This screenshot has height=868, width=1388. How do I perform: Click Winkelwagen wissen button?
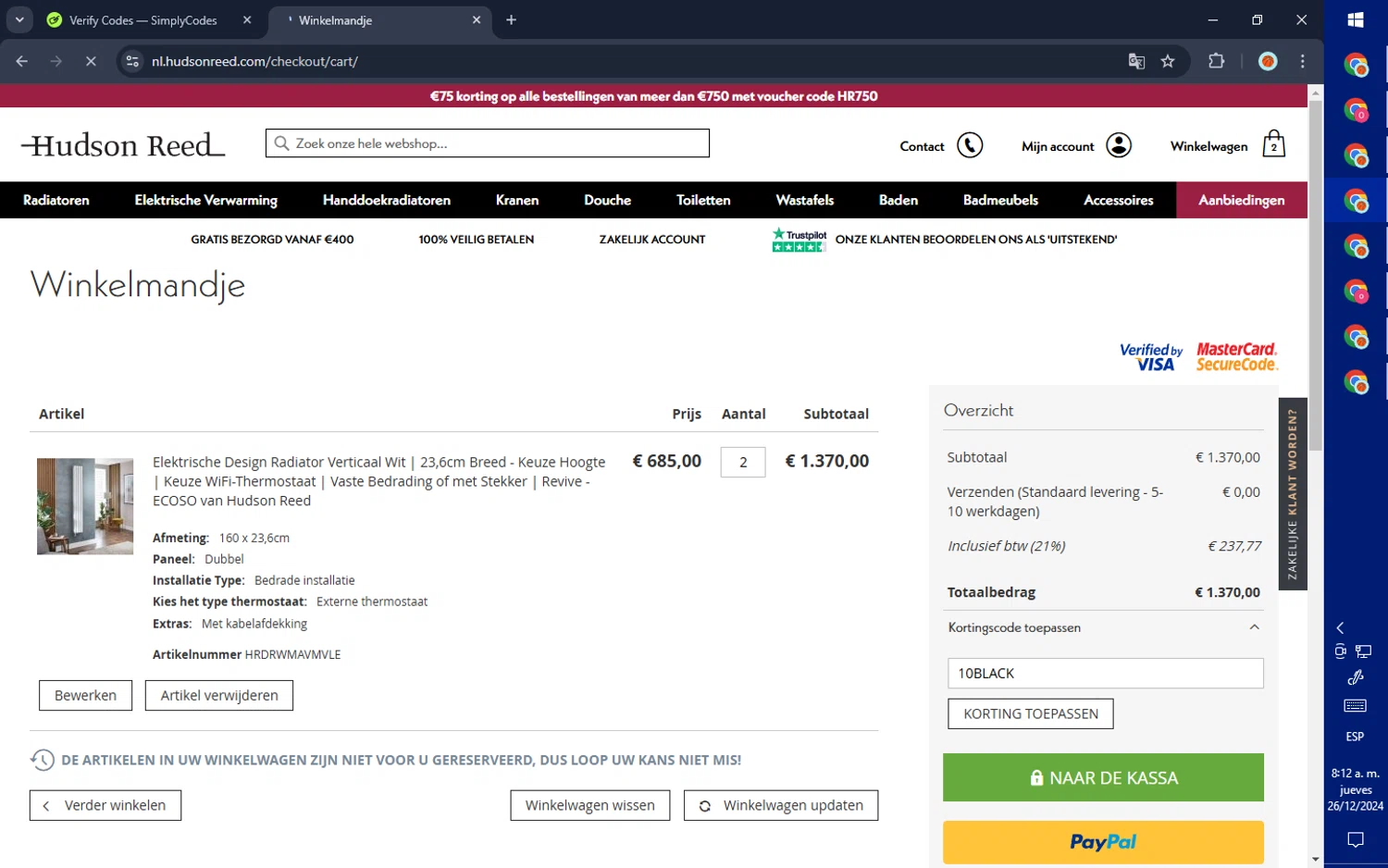(x=590, y=805)
